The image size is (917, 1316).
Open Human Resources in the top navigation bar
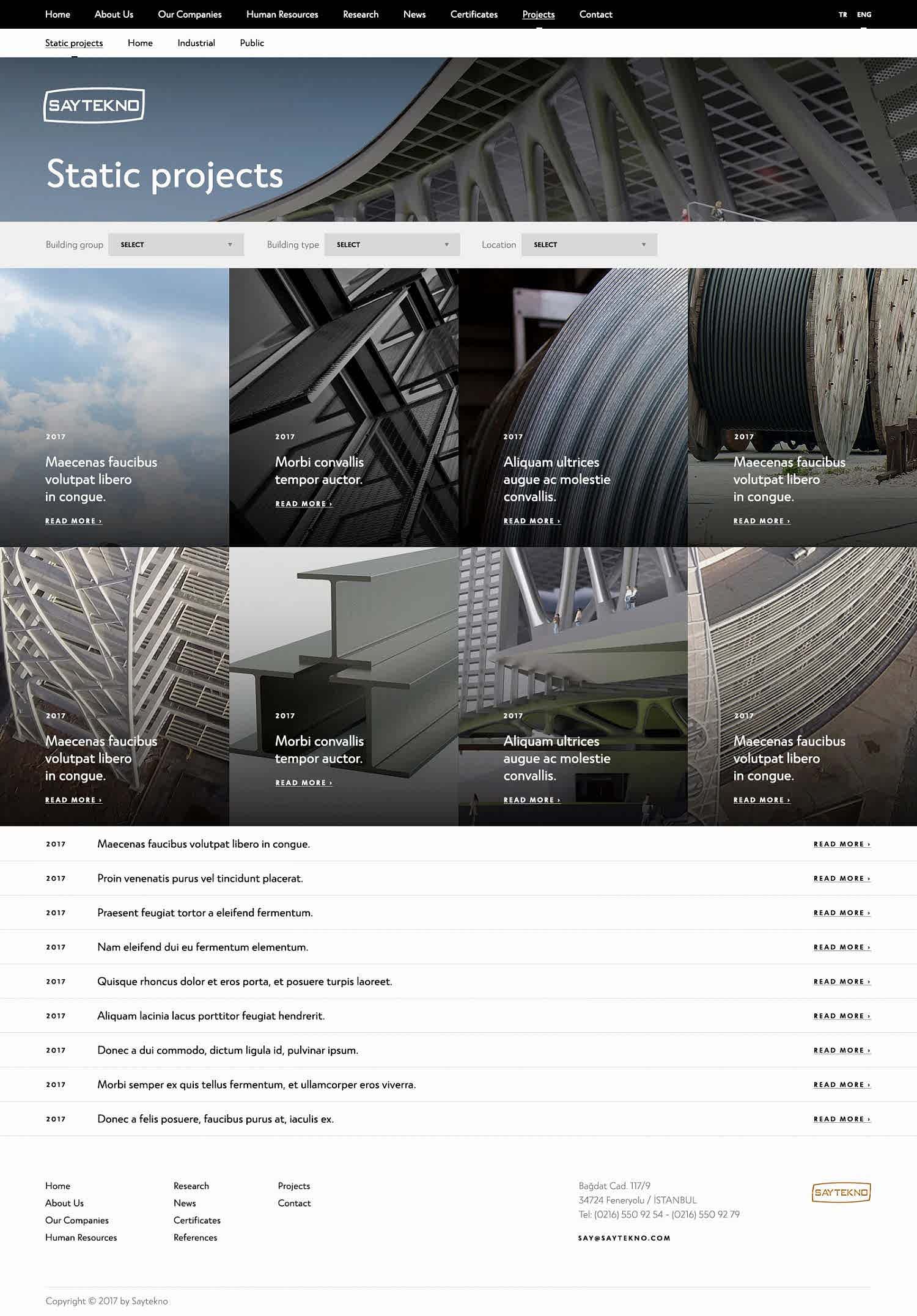pyautogui.click(x=282, y=14)
